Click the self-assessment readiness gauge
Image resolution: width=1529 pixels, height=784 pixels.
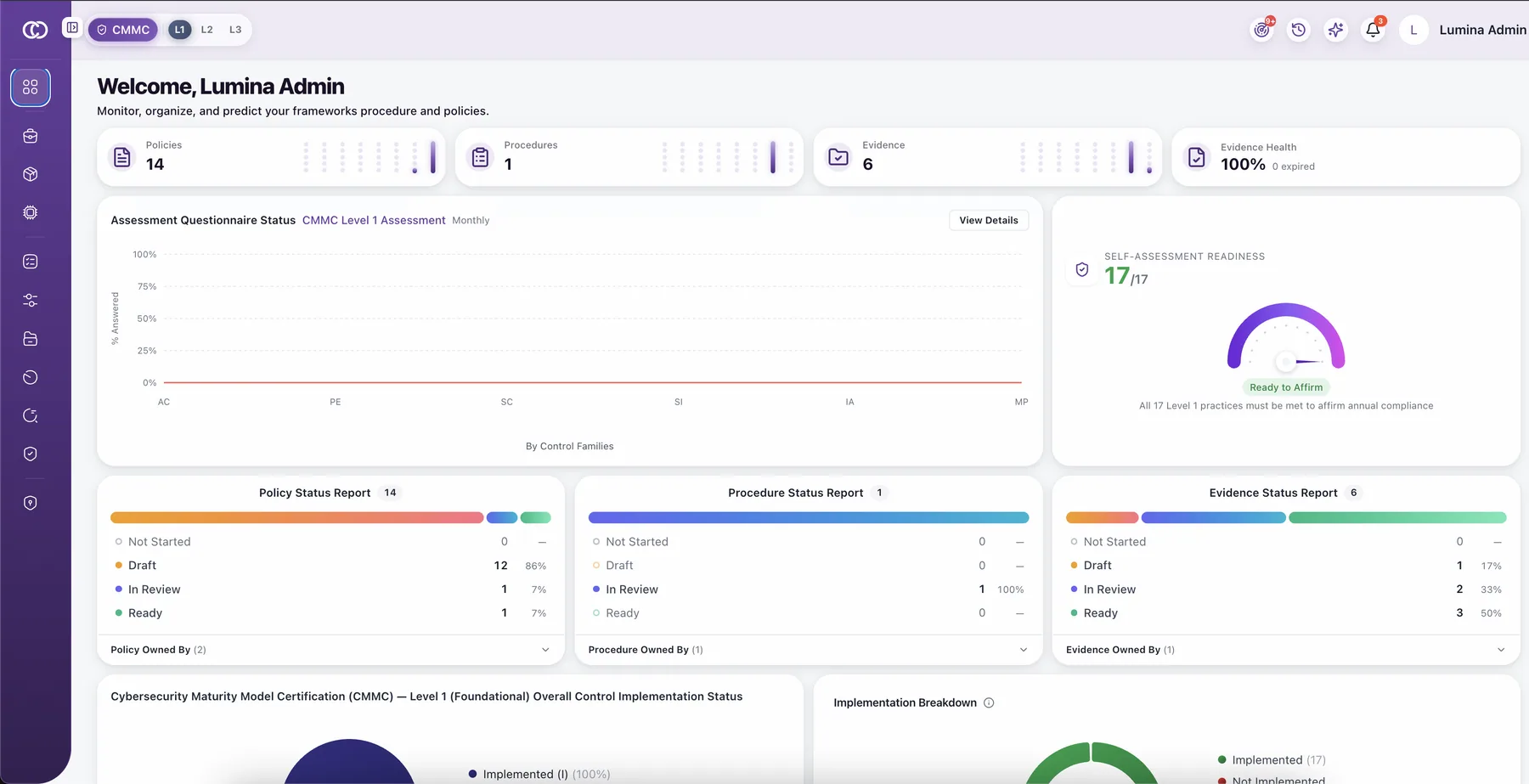pyautogui.click(x=1286, y=336)
